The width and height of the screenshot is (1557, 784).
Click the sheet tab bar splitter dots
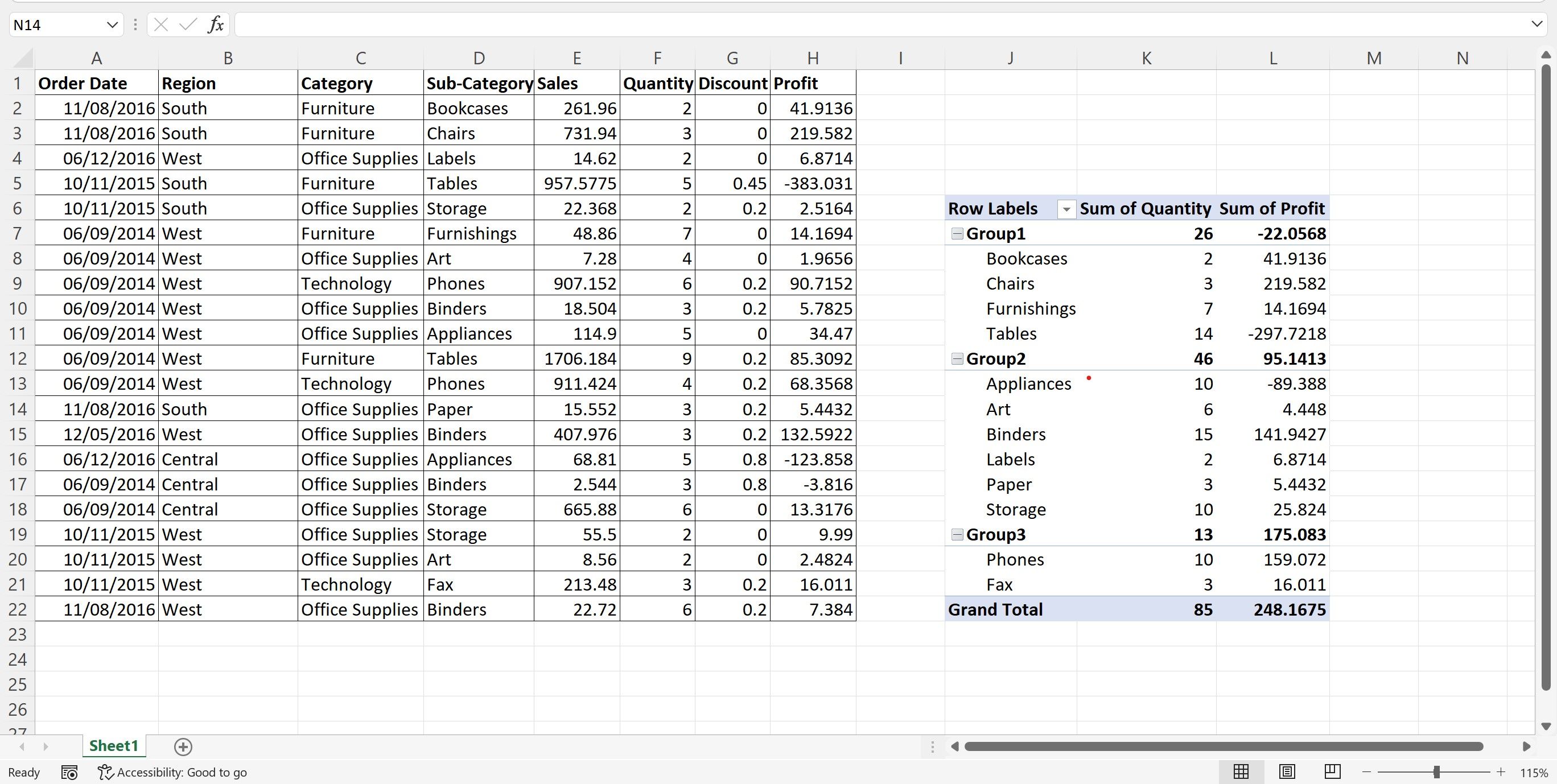[932, 746]
